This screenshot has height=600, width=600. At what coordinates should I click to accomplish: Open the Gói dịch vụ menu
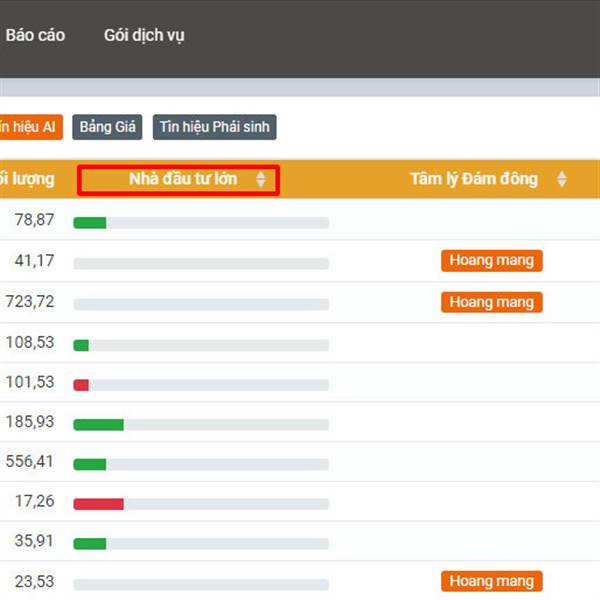[x=144, y=35]
